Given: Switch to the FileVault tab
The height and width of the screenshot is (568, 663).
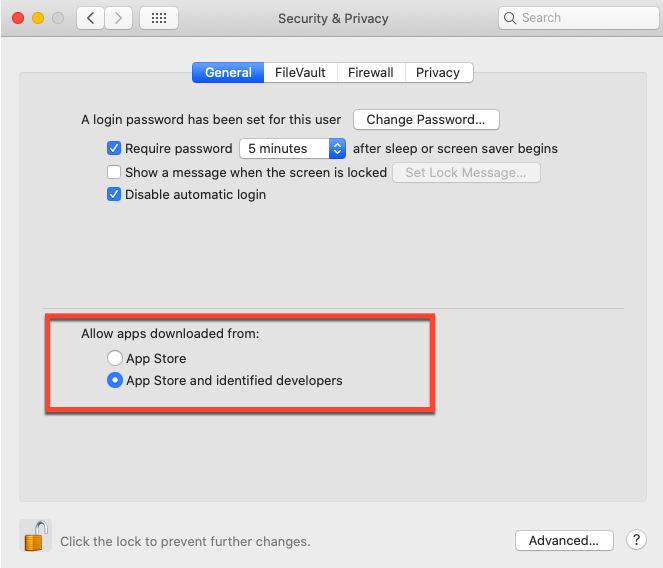Looking at the screenshot, I should point(300,72).
